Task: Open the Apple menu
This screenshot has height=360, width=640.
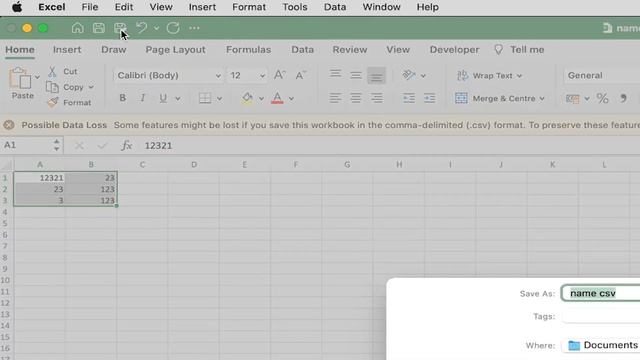Action: point(17,7)
